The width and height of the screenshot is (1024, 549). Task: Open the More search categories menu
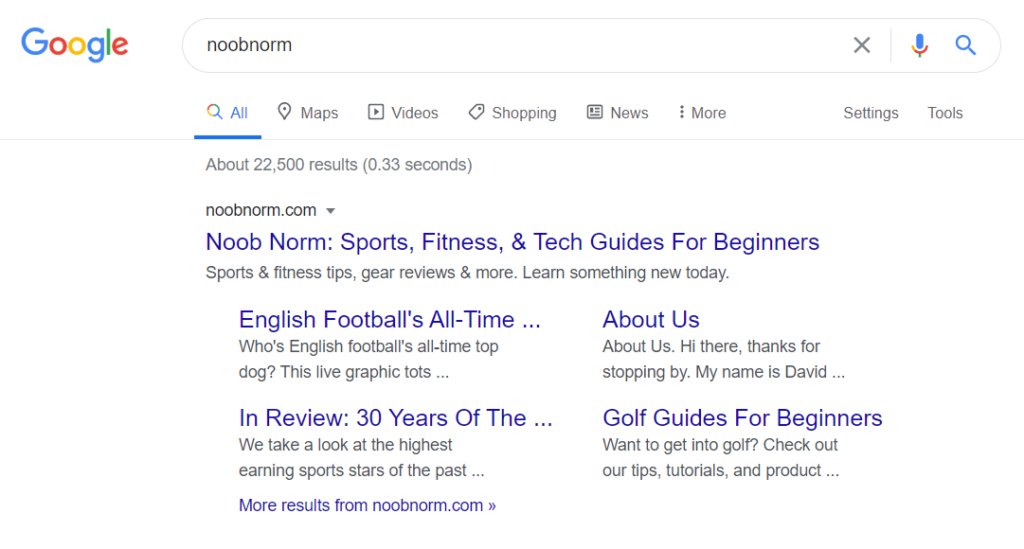tap(702, 113)
